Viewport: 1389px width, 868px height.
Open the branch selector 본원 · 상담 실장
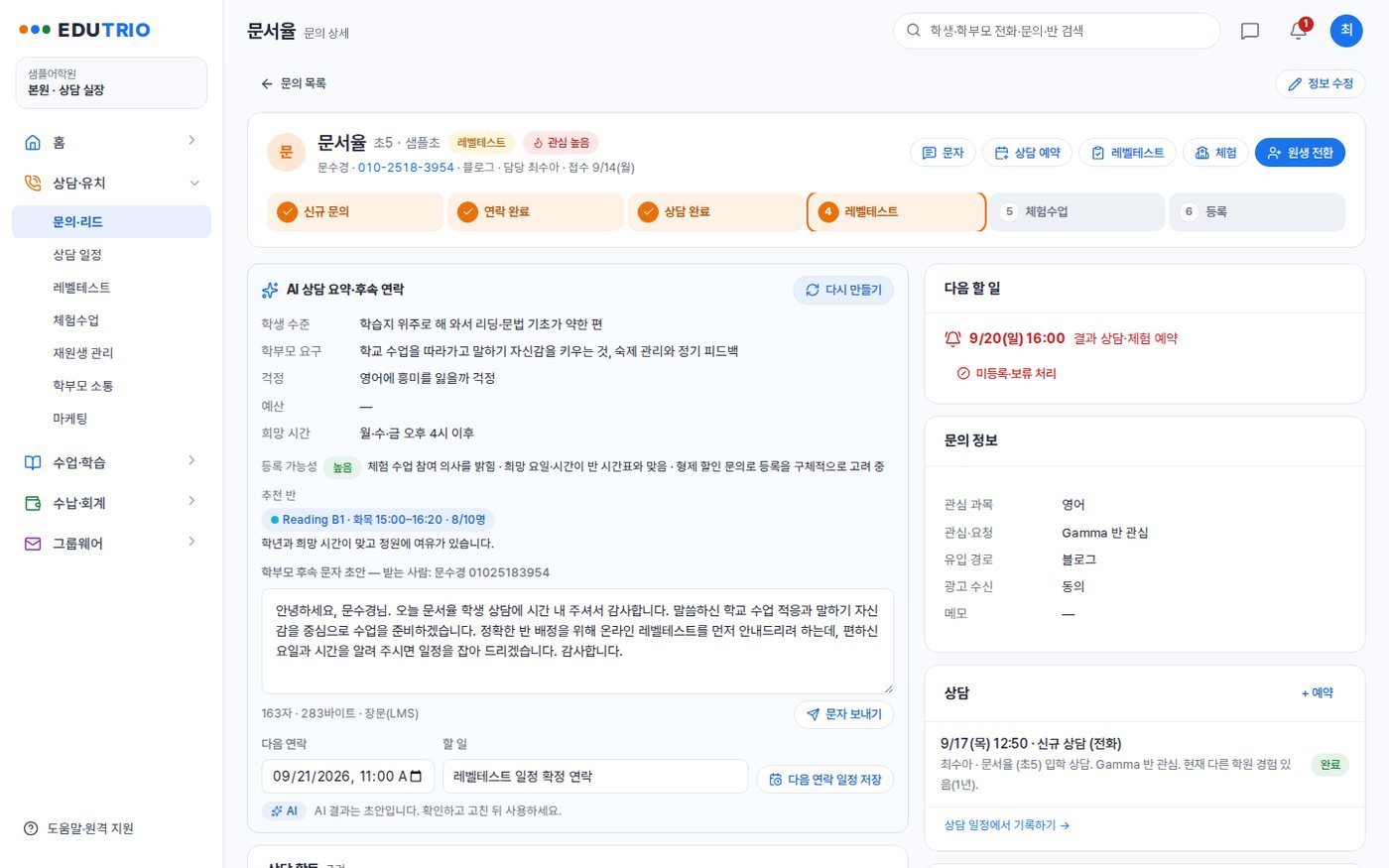(x=111, y=82)
